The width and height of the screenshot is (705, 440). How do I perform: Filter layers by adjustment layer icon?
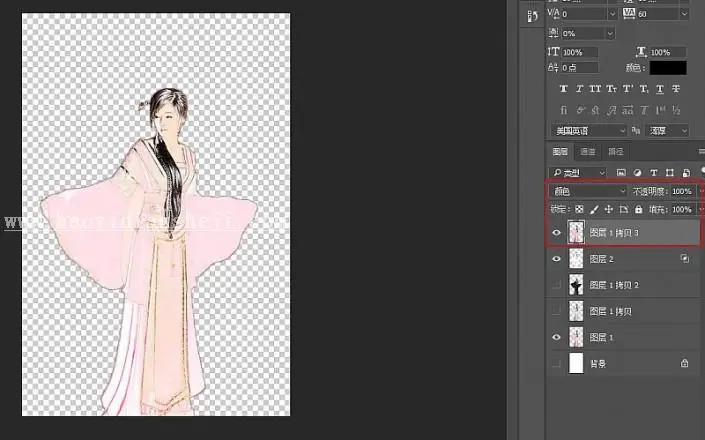tap(637, 173)
